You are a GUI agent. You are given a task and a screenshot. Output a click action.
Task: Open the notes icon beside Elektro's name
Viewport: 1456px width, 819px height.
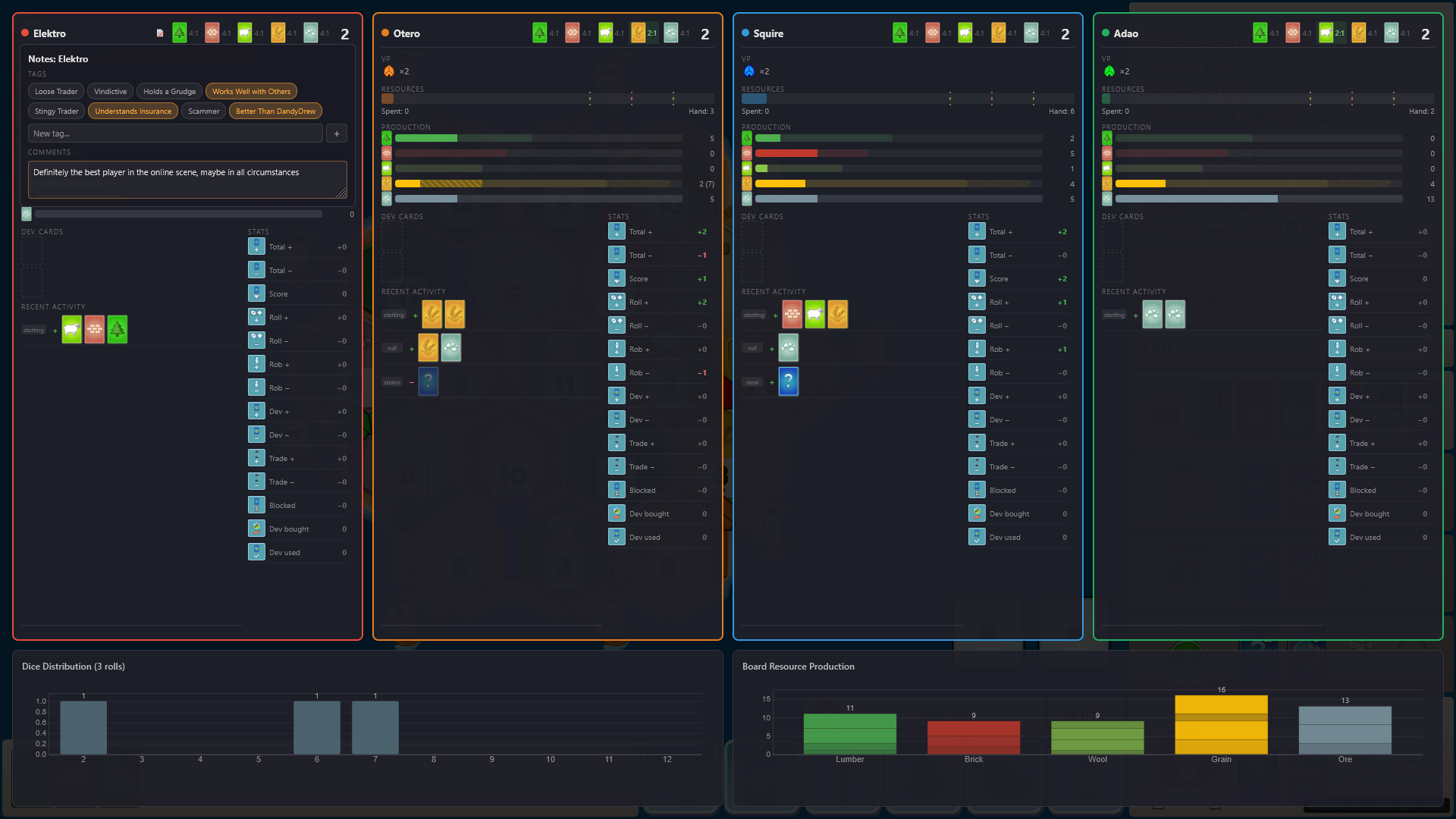click(160, 33)
